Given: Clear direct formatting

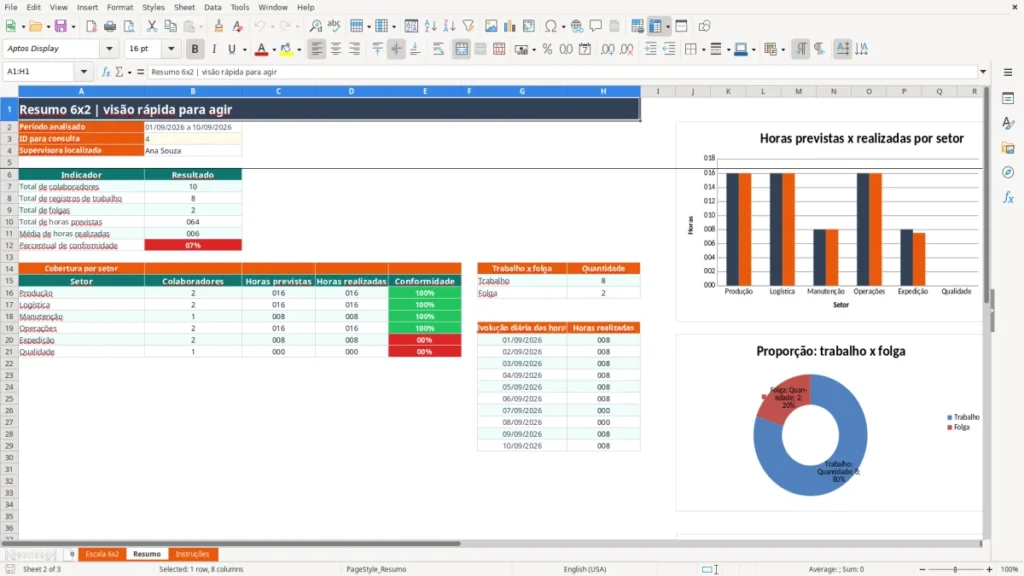Looking at the screenshot, I should click(x=237, y=26).
